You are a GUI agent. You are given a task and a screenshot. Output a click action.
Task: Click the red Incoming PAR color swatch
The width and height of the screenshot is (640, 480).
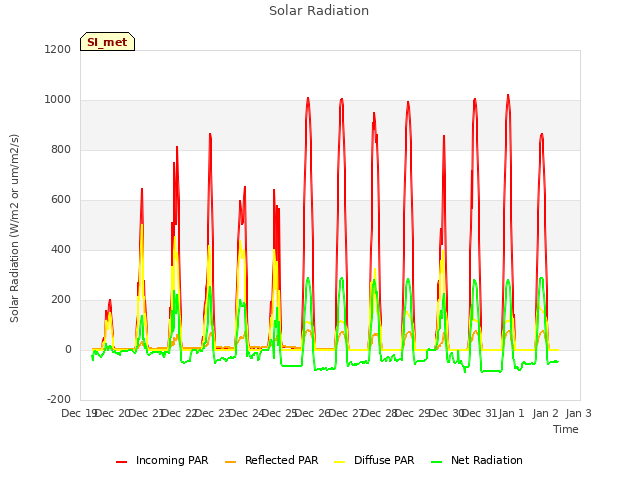[x=121, y=462]
